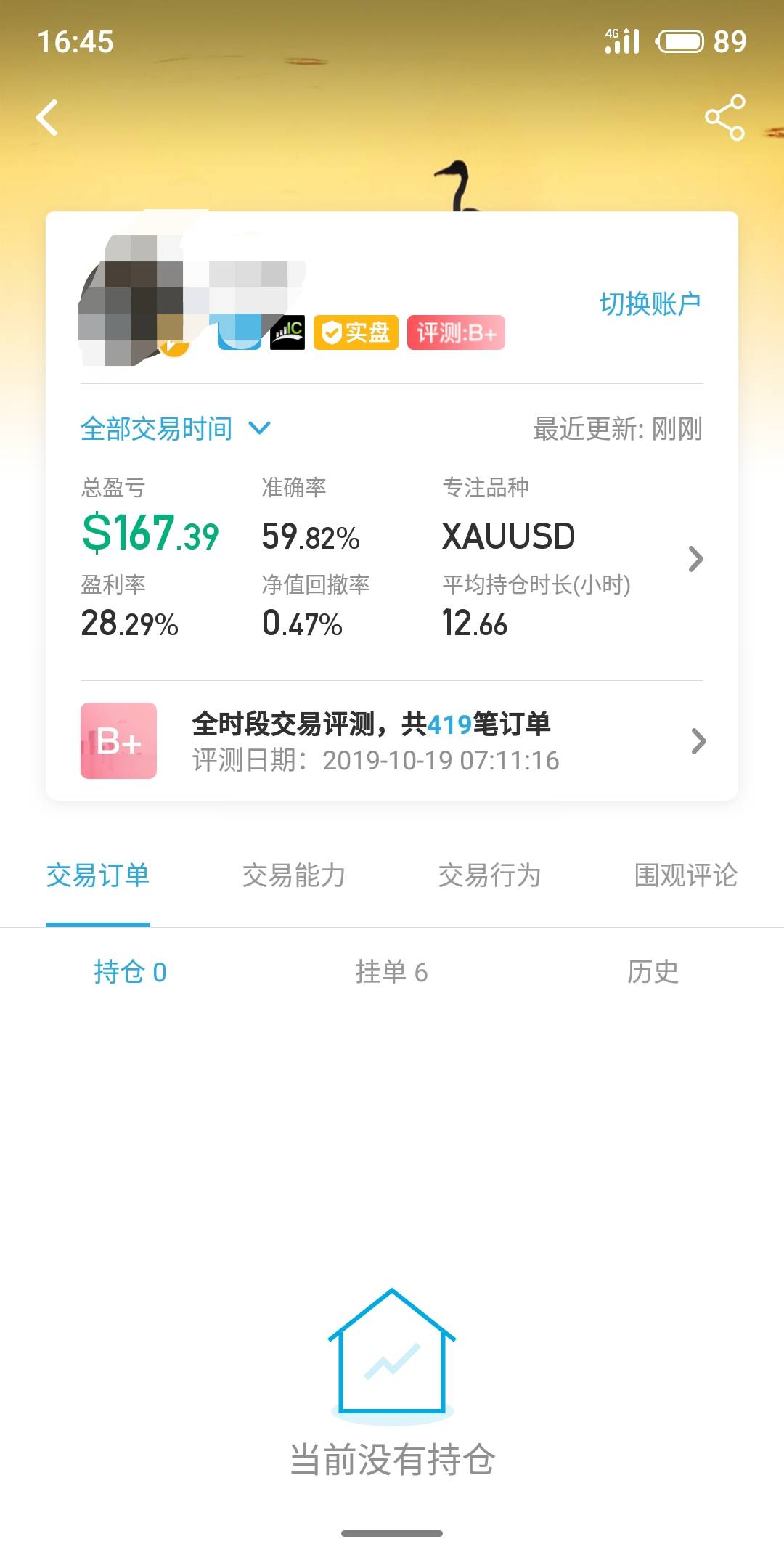Tap the 全时段交易评测 report title
The width and height of the screenshot is (784, 1568).
click(371, 724)
